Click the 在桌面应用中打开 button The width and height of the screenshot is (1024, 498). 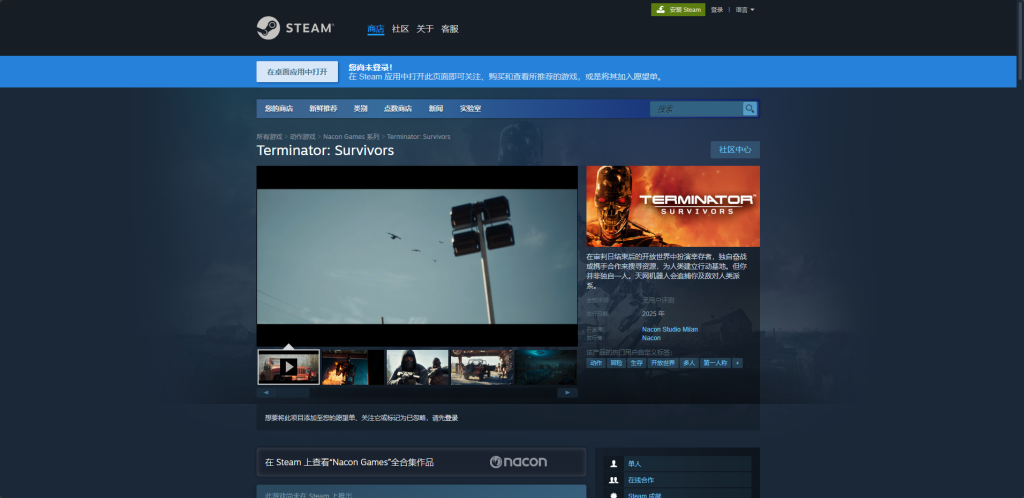click(x=297, y=72)
